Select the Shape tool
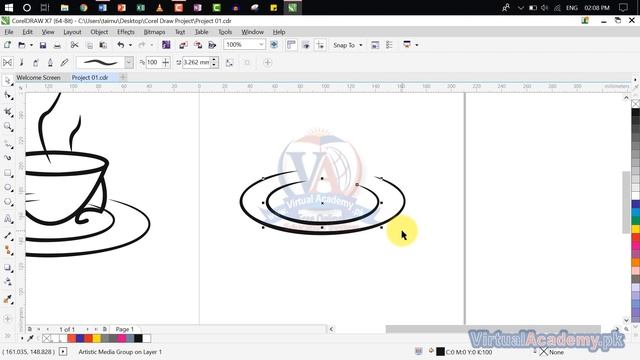The height and width of the screenshot is (360, 640). pyautogui.click(x=7, y=96)
